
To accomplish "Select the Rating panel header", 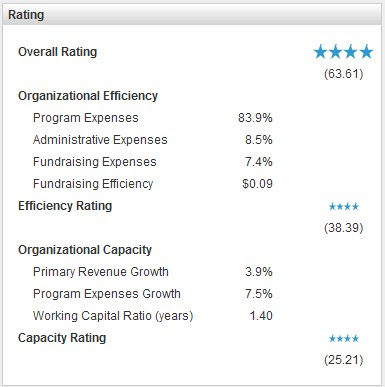I will pyautogui.click(x=192, y=15).
